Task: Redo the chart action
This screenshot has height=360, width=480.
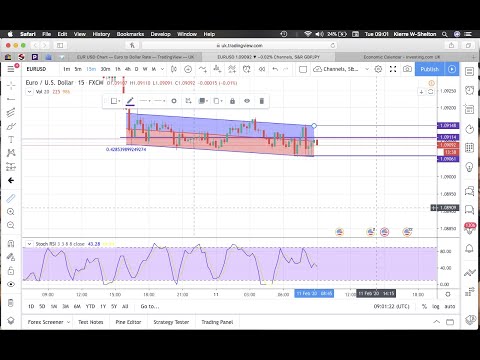Action: [x=285, y=69]
